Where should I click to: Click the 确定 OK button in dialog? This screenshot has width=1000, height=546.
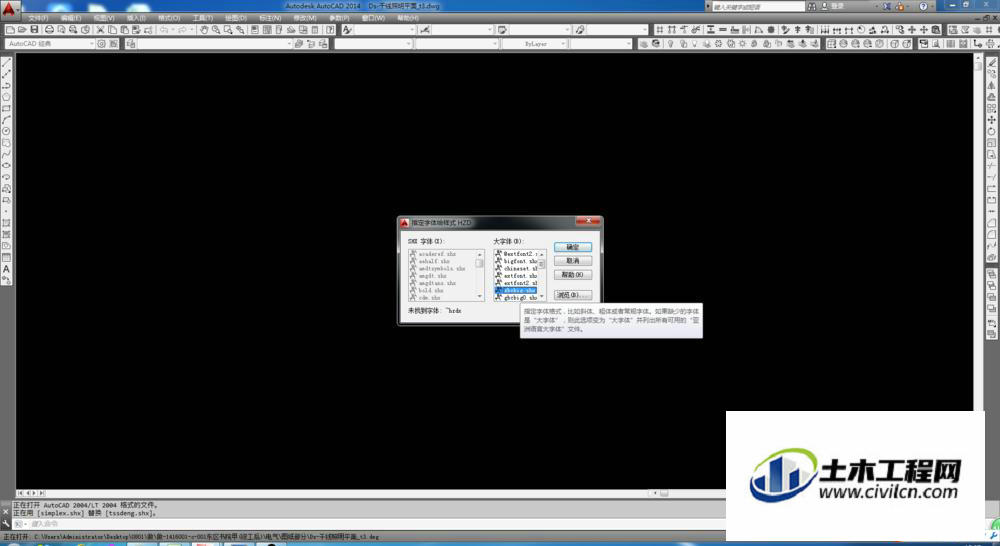[x=573, y=247]
